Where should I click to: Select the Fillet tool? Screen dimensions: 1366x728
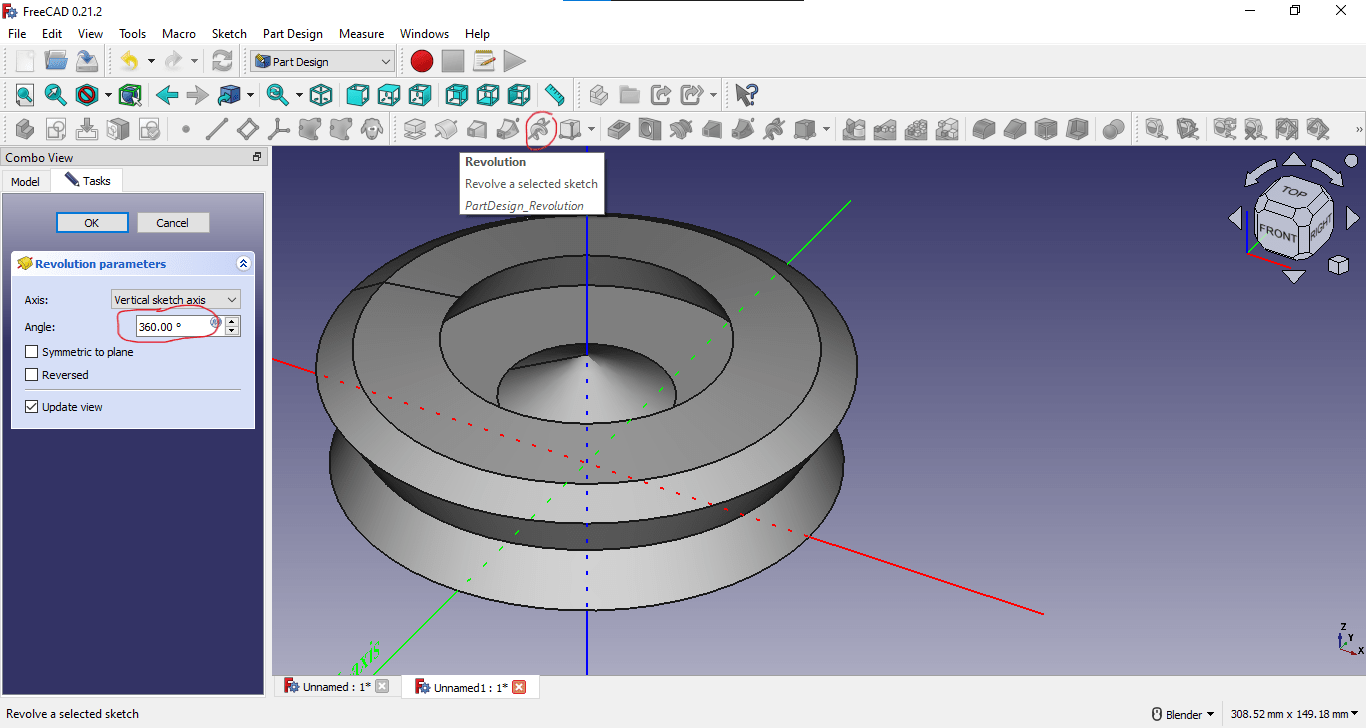tap(983, 129)
